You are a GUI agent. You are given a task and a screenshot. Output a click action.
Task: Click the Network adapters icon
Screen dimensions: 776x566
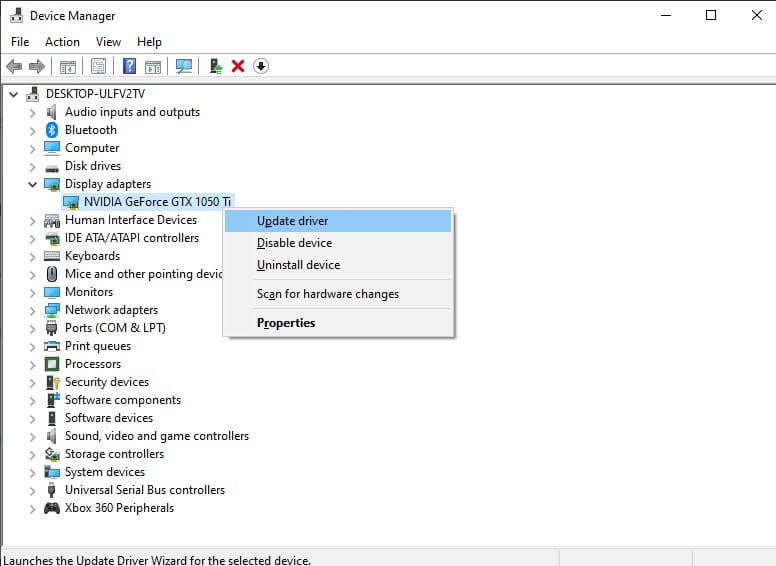pos(52,310)
